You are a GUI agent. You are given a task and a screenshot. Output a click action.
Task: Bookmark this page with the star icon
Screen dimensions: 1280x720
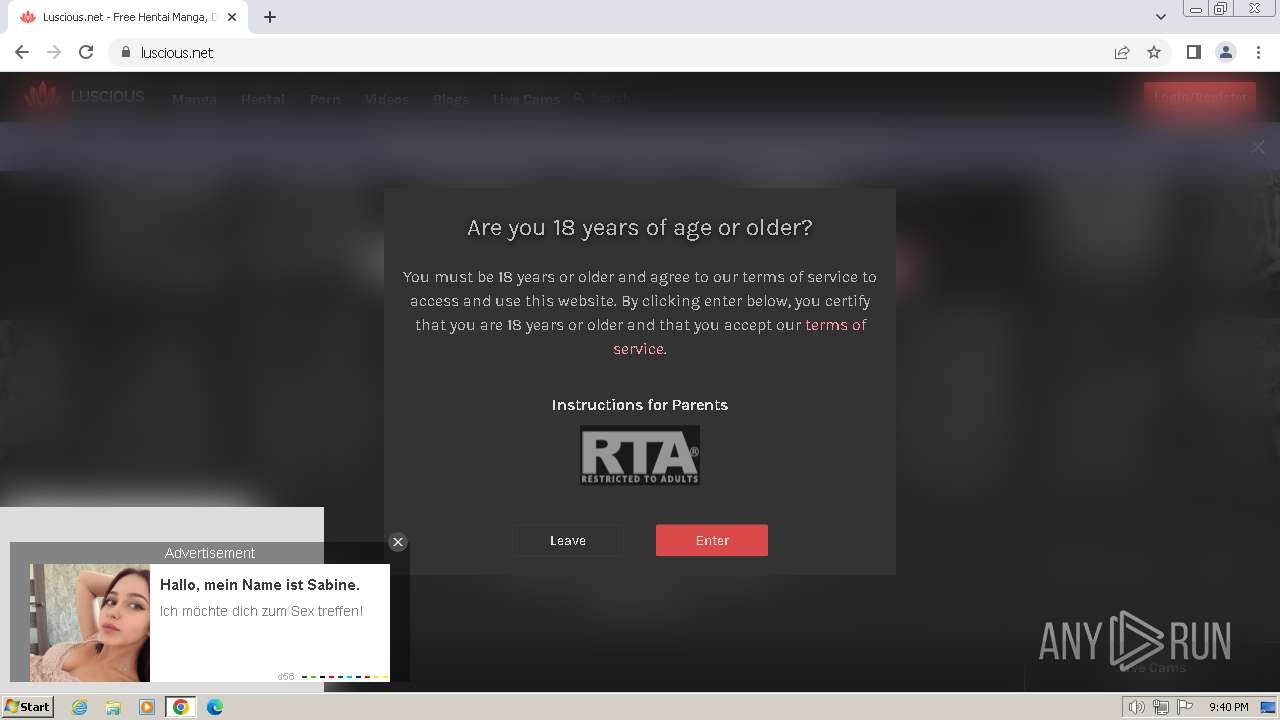click(1154, 52)
